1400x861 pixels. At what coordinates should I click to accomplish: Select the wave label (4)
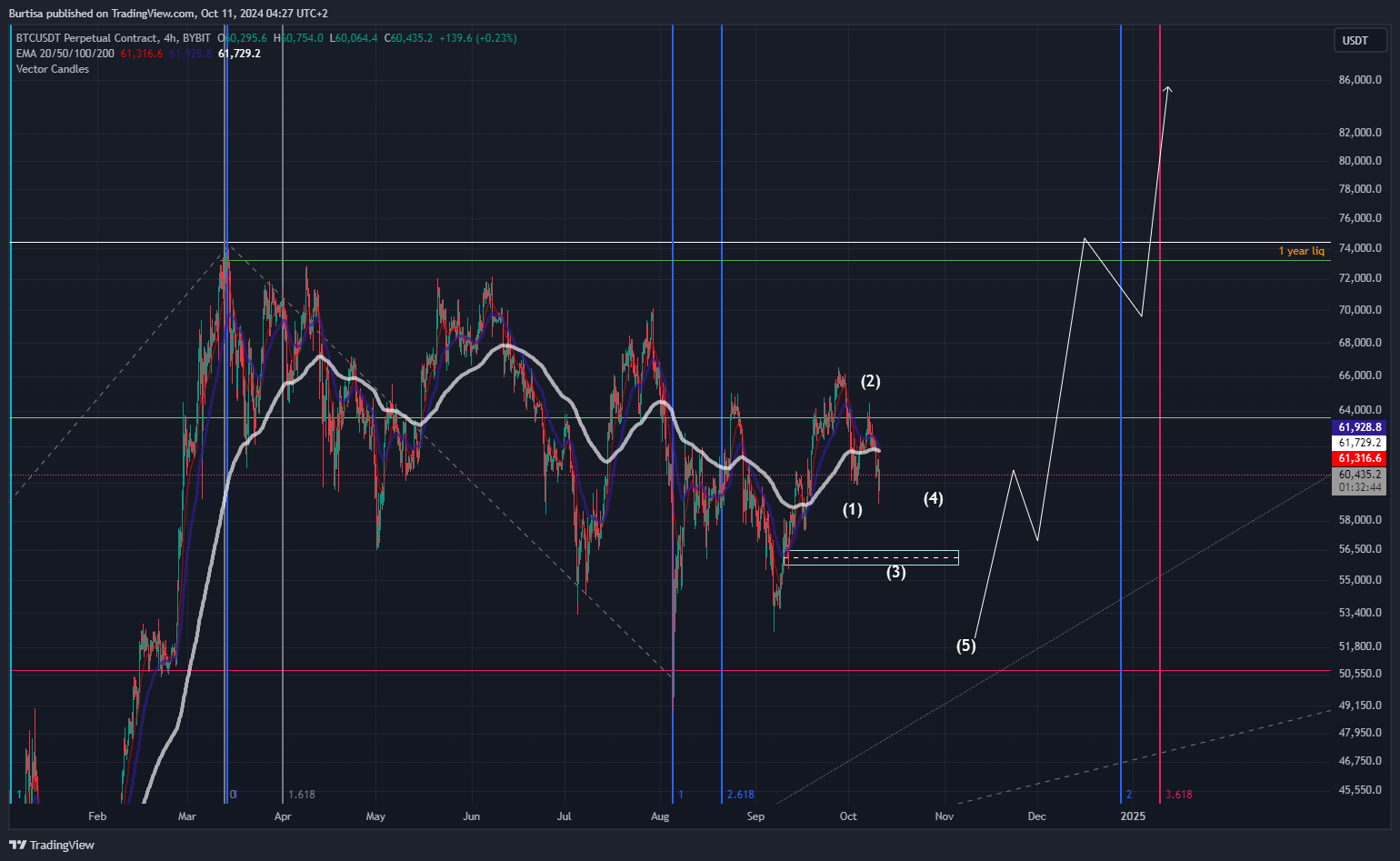pyautogui.click(x=934, y=498)
